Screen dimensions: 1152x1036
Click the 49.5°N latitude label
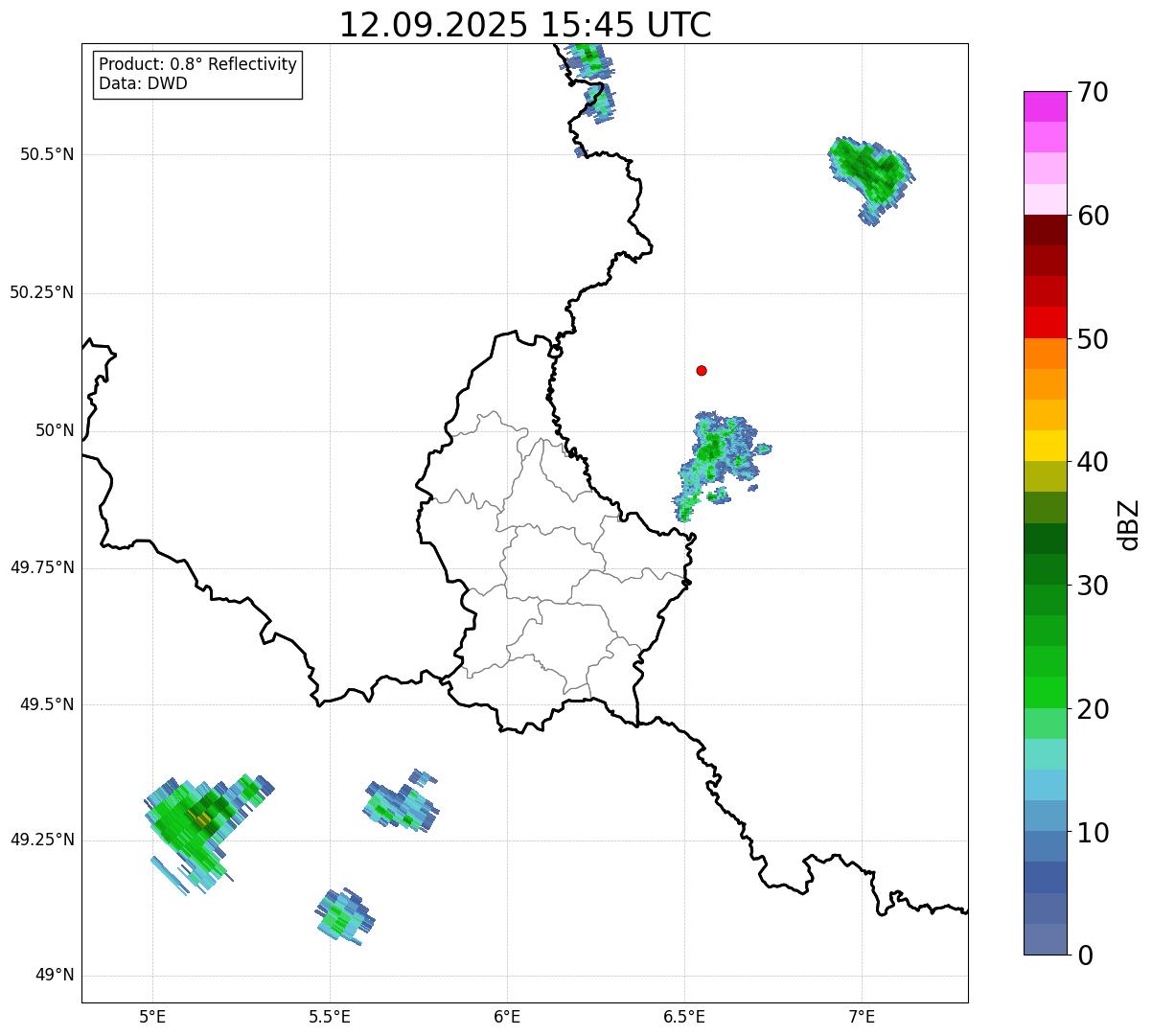click(46, 704)
